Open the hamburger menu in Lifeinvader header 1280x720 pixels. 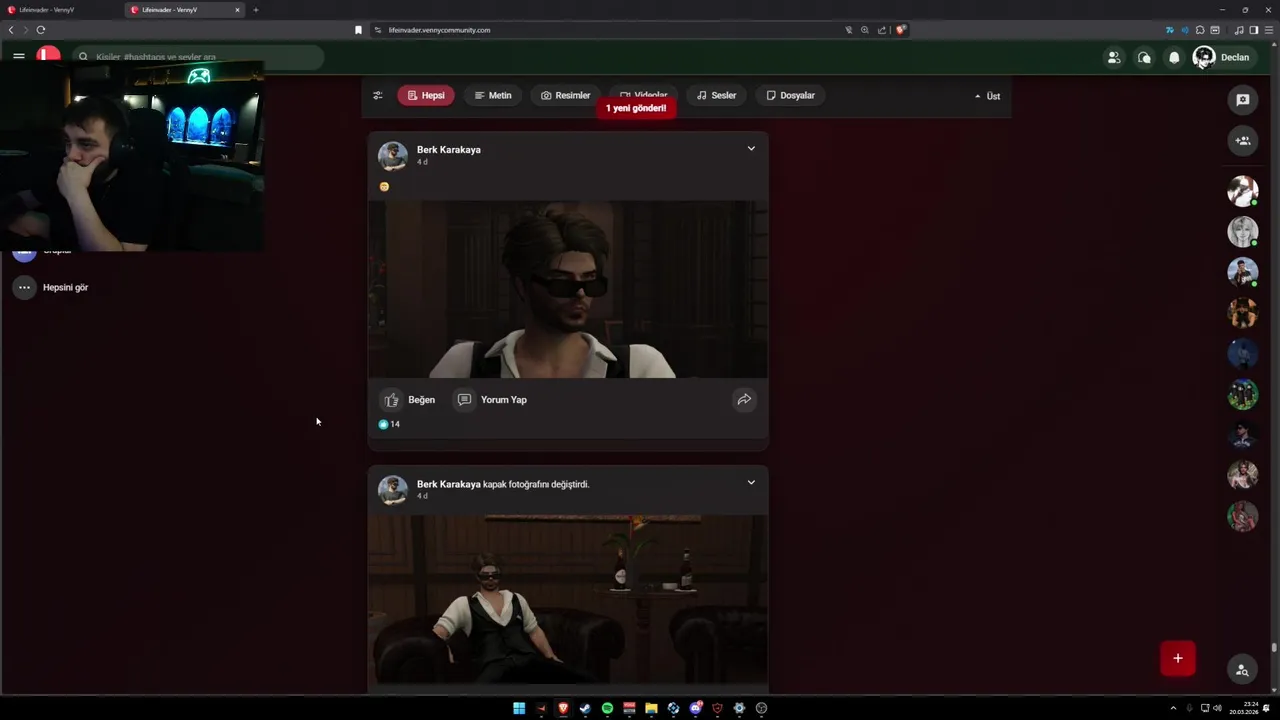coord(19,56)
